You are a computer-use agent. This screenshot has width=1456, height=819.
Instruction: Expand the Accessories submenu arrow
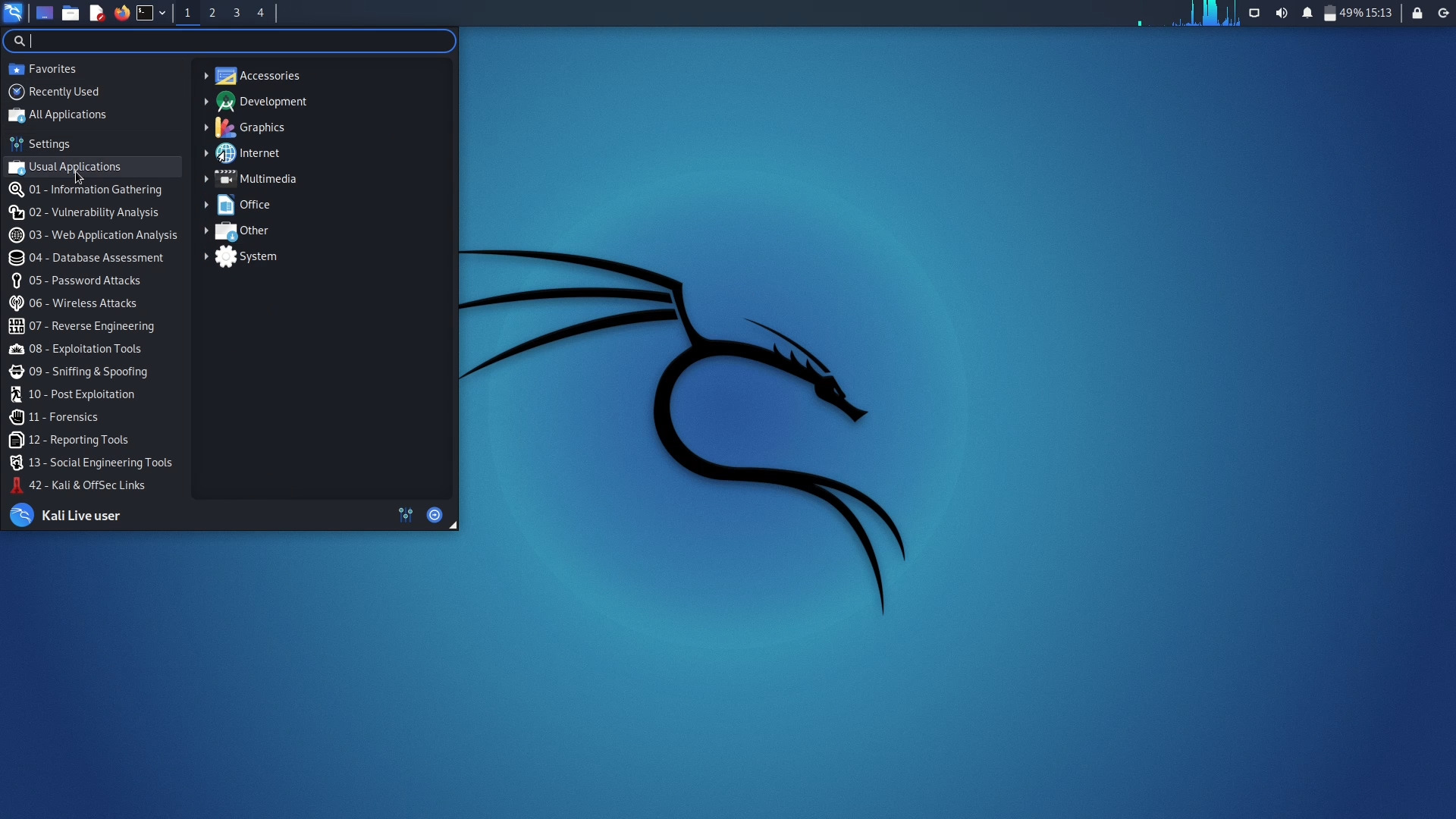click(x=206, y=76)
